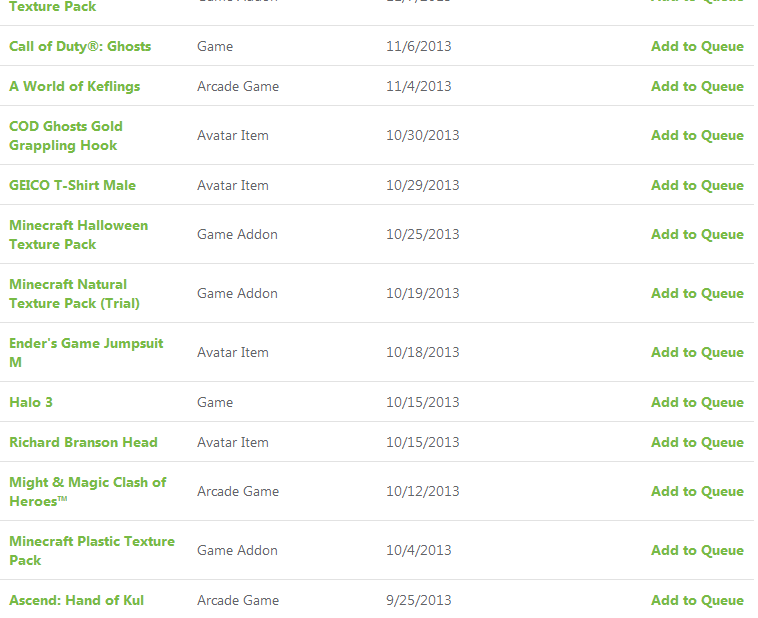Open Minecraft Natural Texture Pack (Trial) link

click(74, 293)
